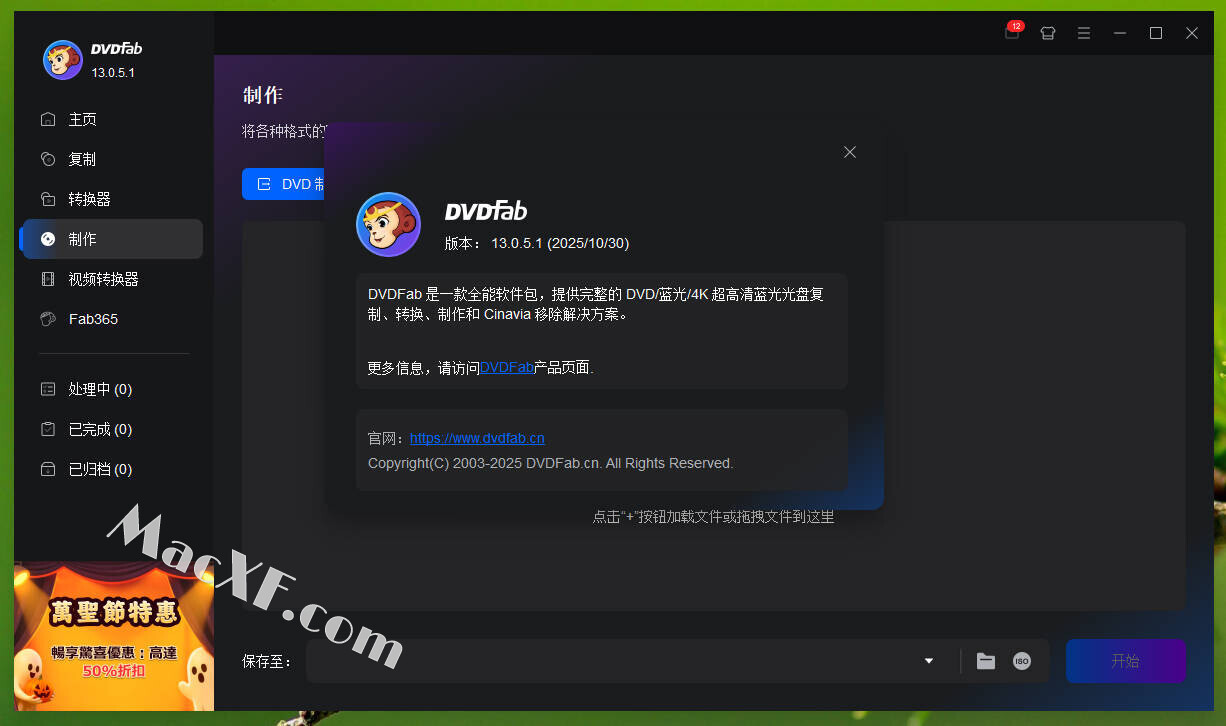Open 已归档 (0) archived tasks
The width and height of the screenshot is (1226, 726).
point(100,469)
